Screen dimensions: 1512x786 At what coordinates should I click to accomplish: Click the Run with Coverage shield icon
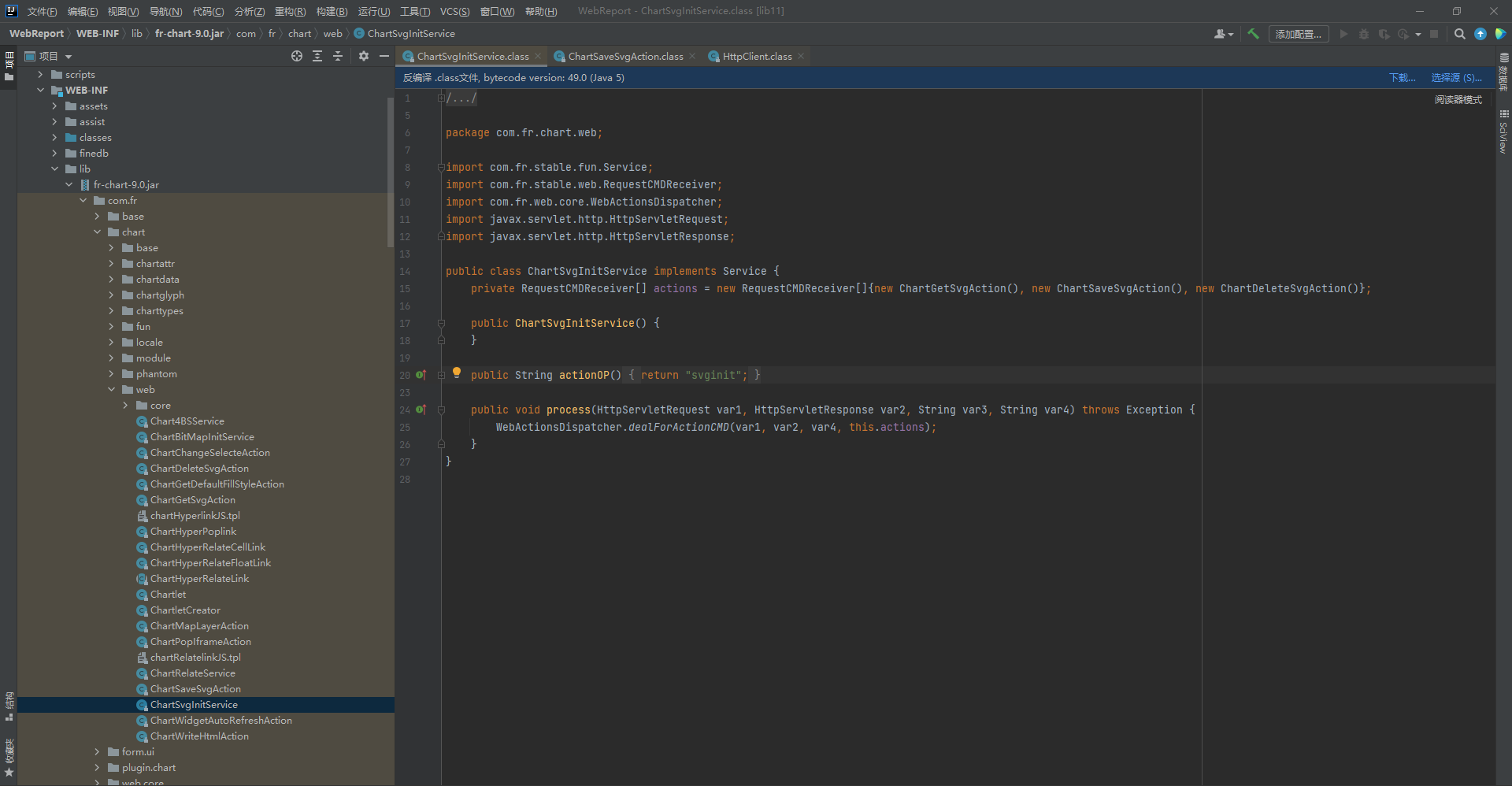1384,34
